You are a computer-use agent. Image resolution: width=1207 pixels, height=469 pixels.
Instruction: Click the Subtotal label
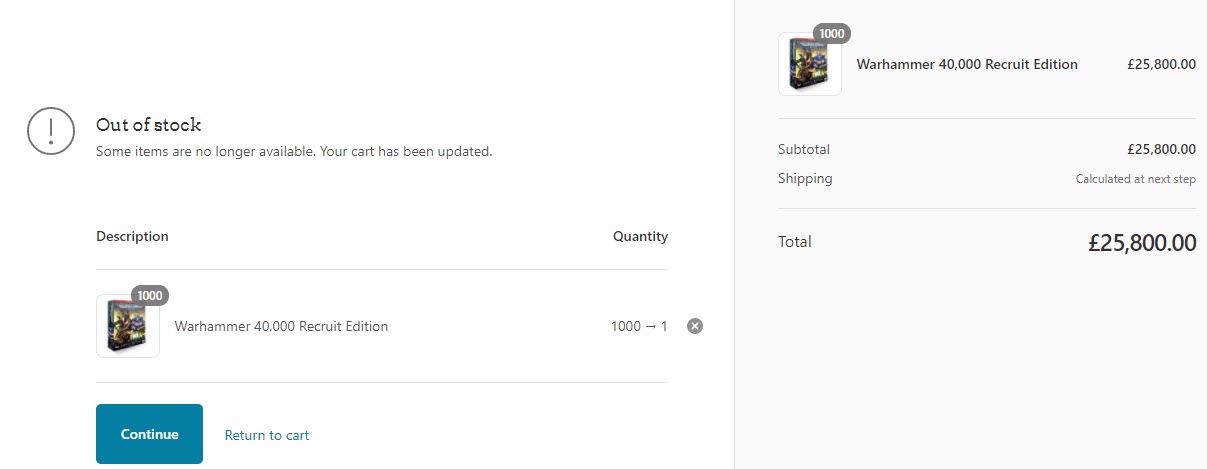click(804, 149)
